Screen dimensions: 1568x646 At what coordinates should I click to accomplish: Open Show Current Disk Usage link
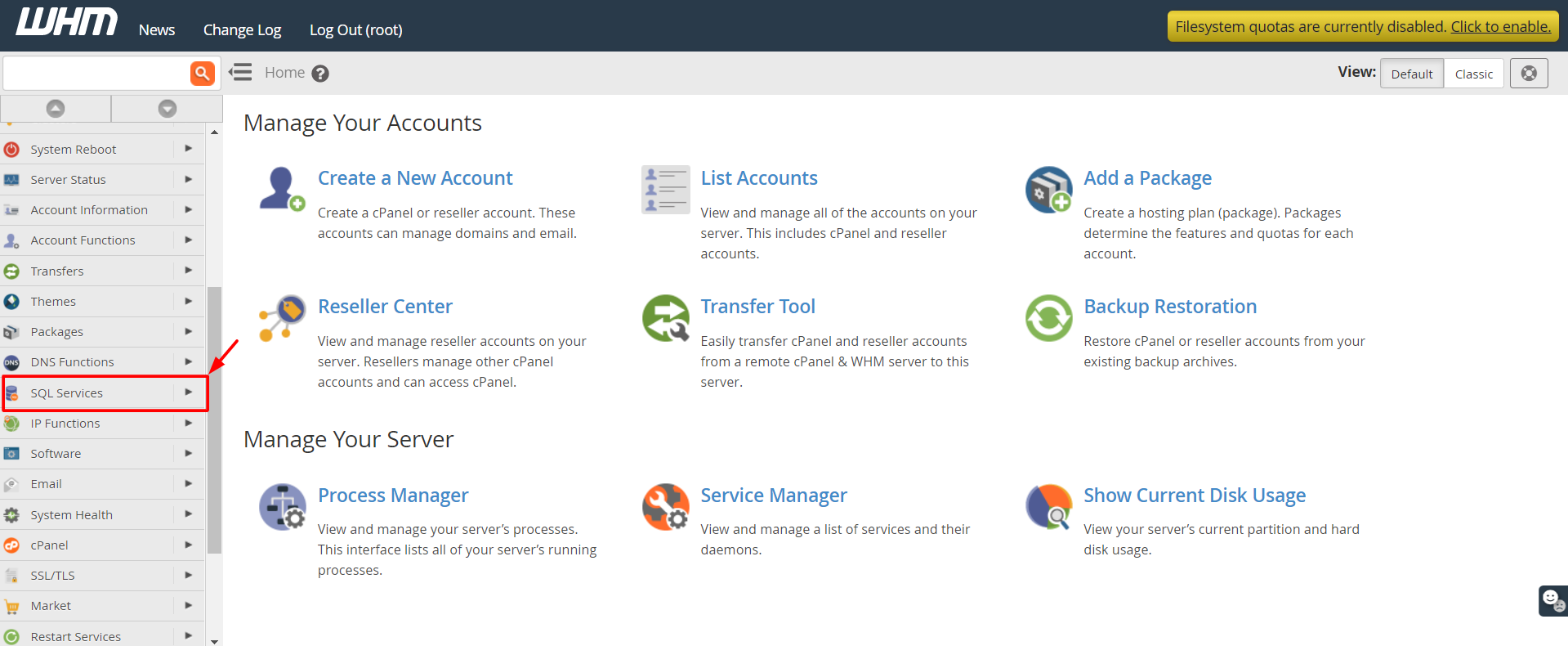click(1195, 496)
